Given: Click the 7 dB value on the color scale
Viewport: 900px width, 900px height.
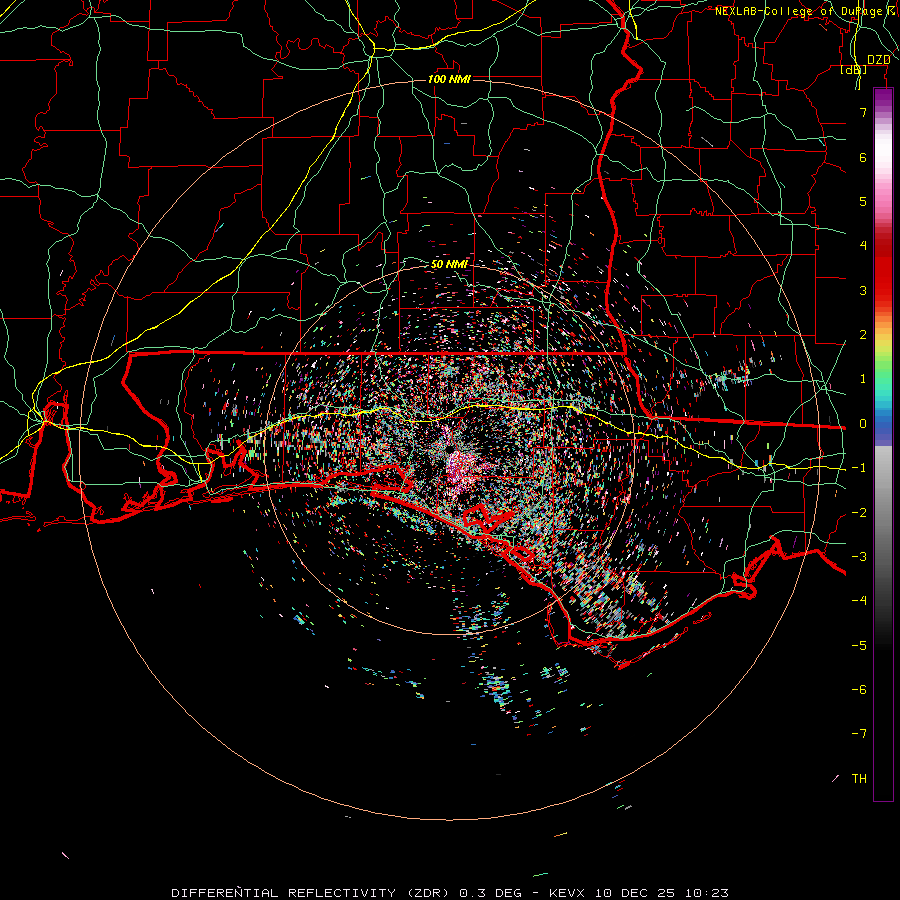Looking at the screenshot, I should point(863,112).
